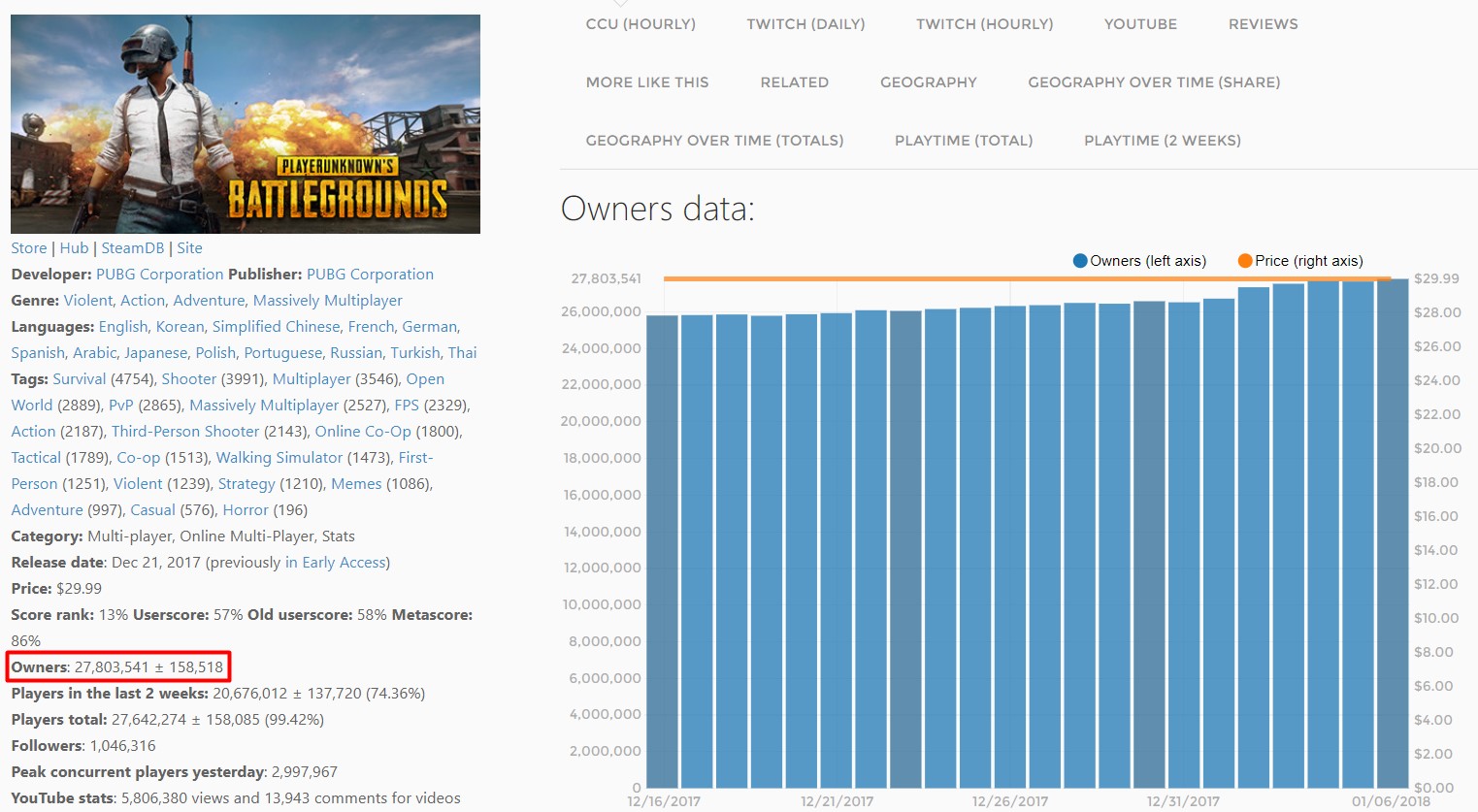
Task: Open the Massively Multiplayer (2527) tag
Action: [264, 406]
